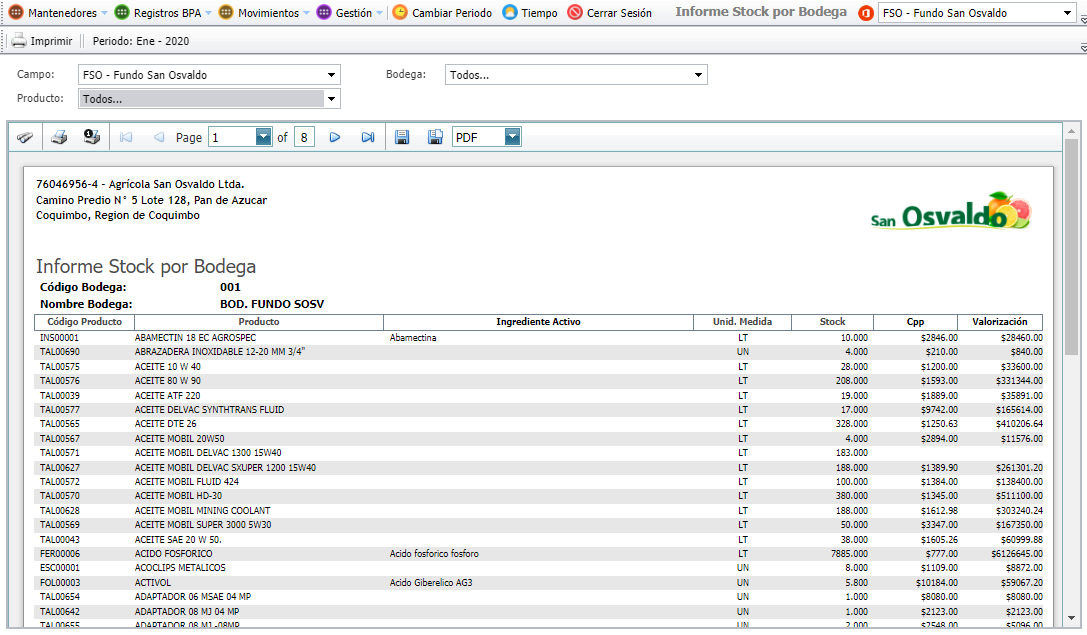
Task: Click the Periodo: Ene - 2020 label
Action: click(x=141, y=41)
